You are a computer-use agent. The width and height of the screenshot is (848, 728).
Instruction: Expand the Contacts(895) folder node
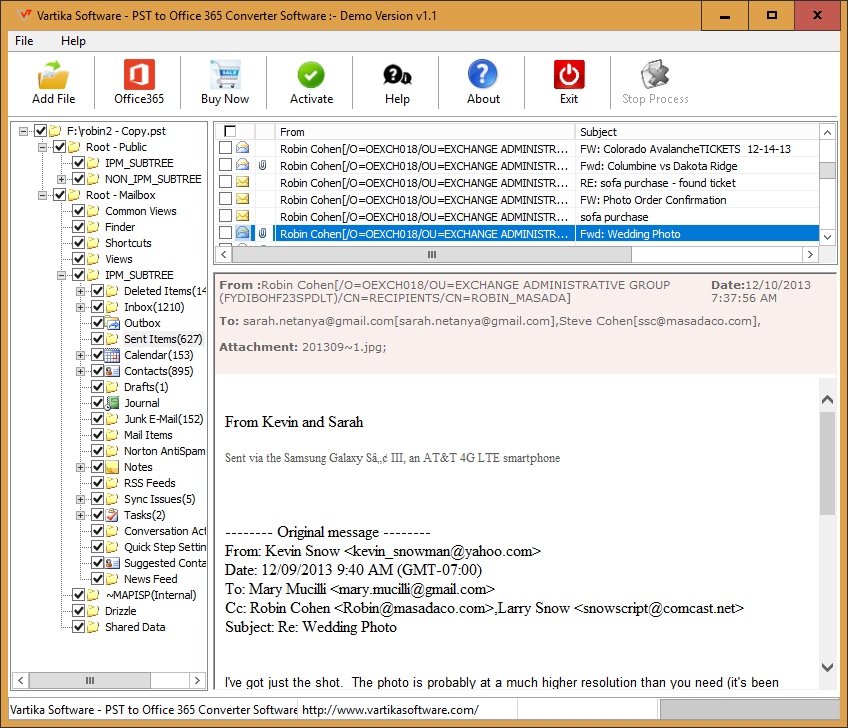80,371
